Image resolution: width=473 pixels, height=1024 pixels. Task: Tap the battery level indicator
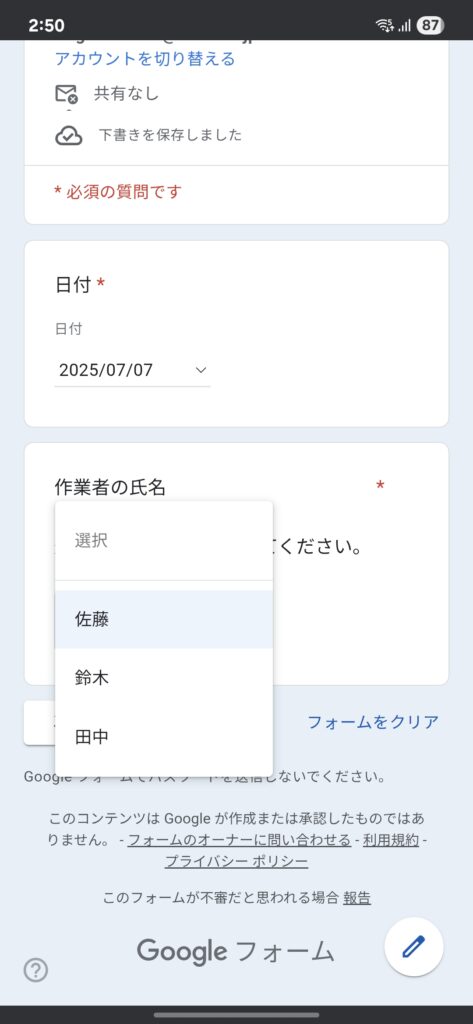(x=431, y=25)
